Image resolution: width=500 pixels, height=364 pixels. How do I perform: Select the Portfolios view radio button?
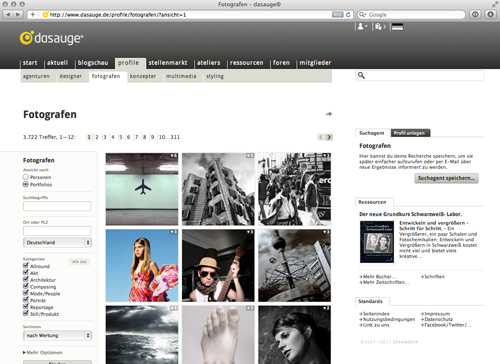pyautogui.click(x=26, y=184)
